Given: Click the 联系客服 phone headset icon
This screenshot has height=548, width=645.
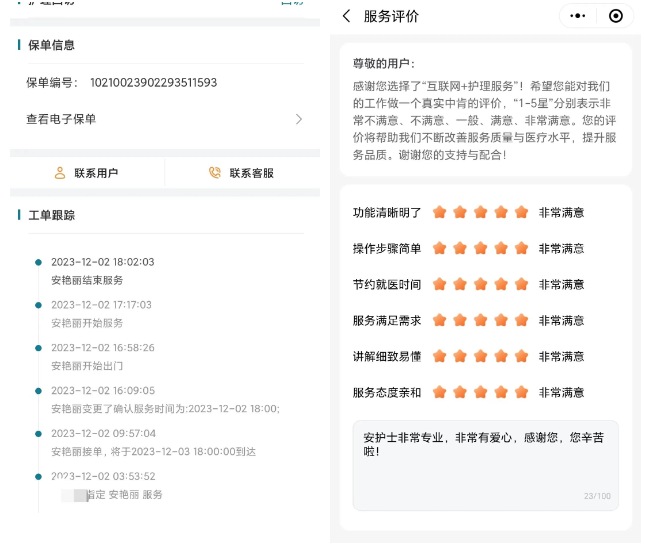Looking at the screenshot, I should click(x=215, y=173).
